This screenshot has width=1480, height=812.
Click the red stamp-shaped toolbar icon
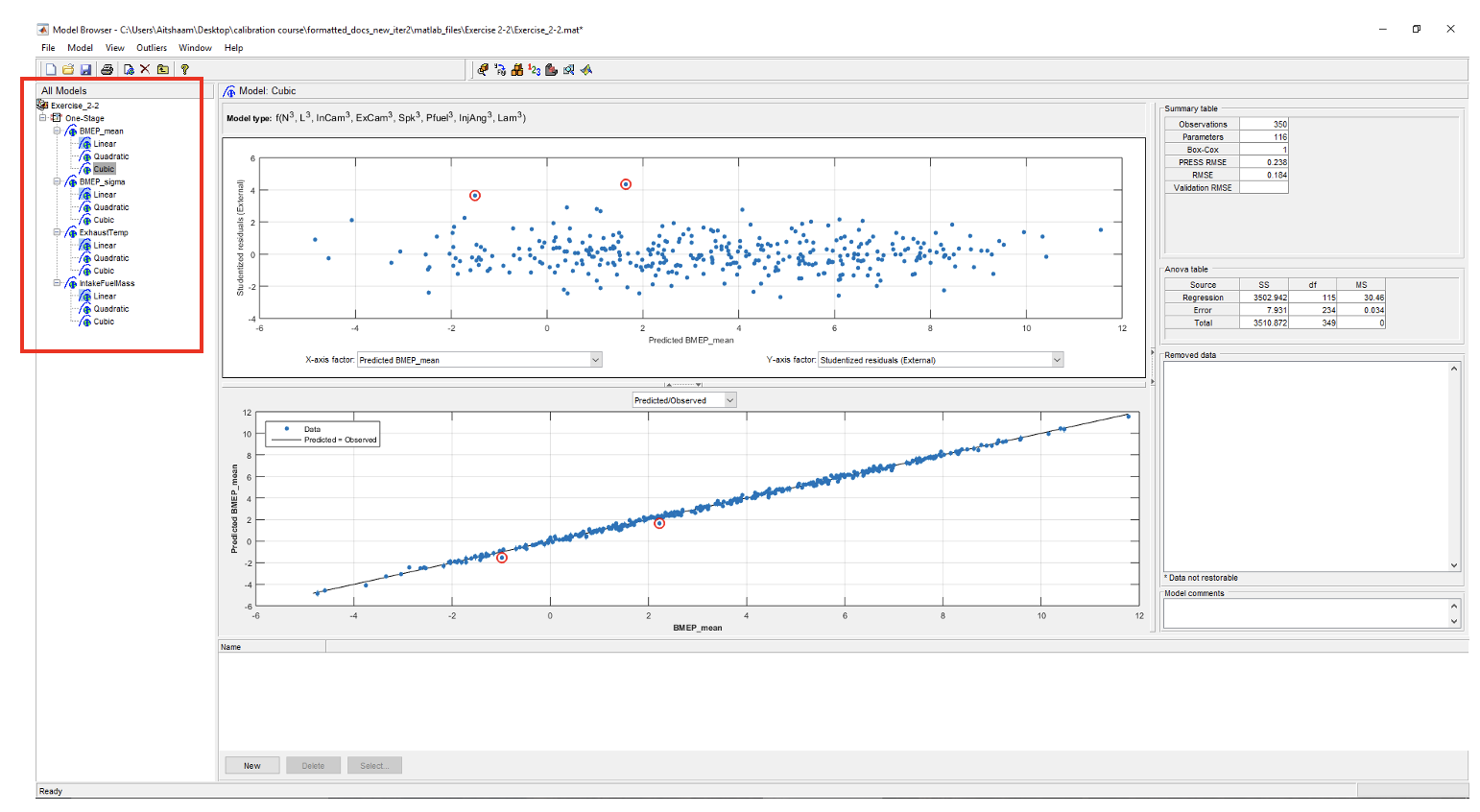(552, 69)
